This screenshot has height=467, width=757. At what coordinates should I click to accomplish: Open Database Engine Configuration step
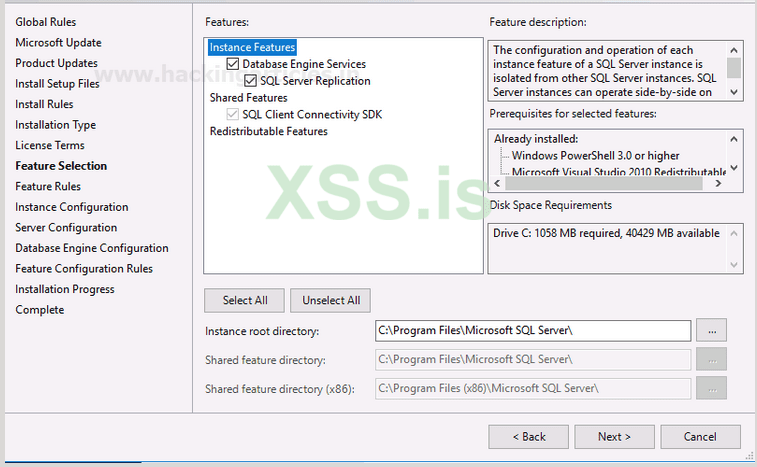pos(92,248)
